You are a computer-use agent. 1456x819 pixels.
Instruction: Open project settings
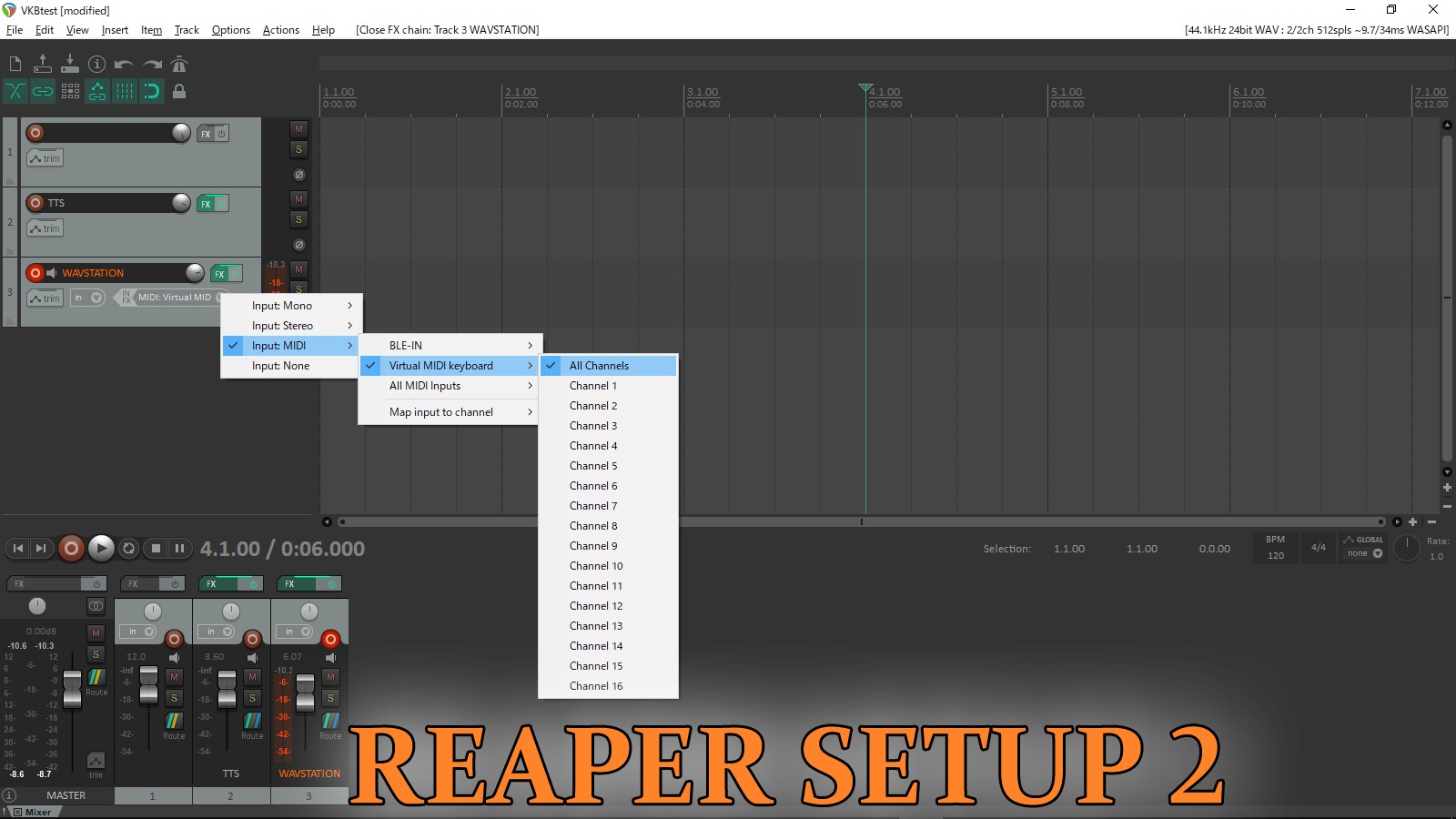[x=97, y=64]
